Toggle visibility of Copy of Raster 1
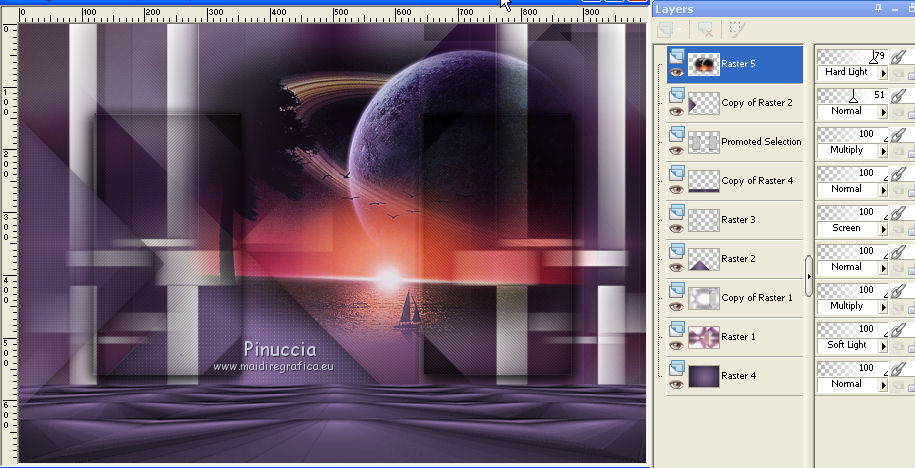Viewport: 915px width, 468px height. coord(676,307)
